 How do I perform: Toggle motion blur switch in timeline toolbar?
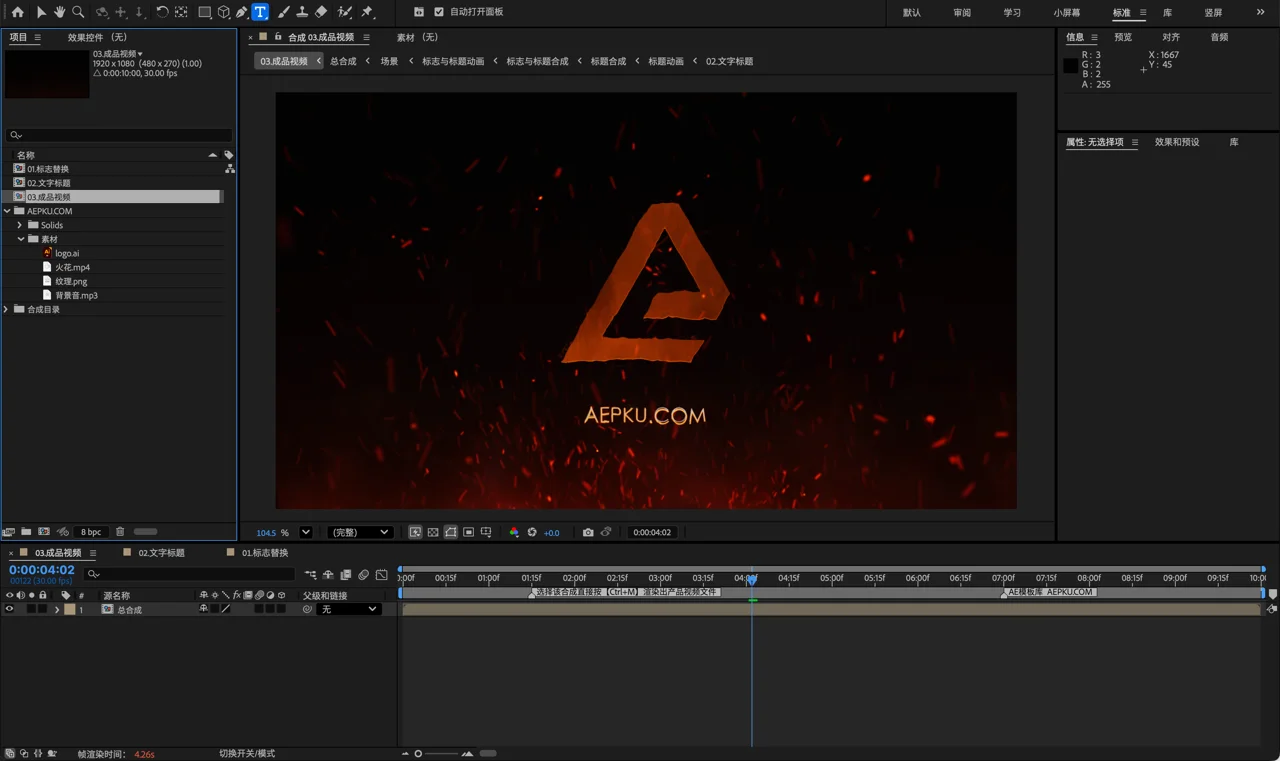pos(363,575)
